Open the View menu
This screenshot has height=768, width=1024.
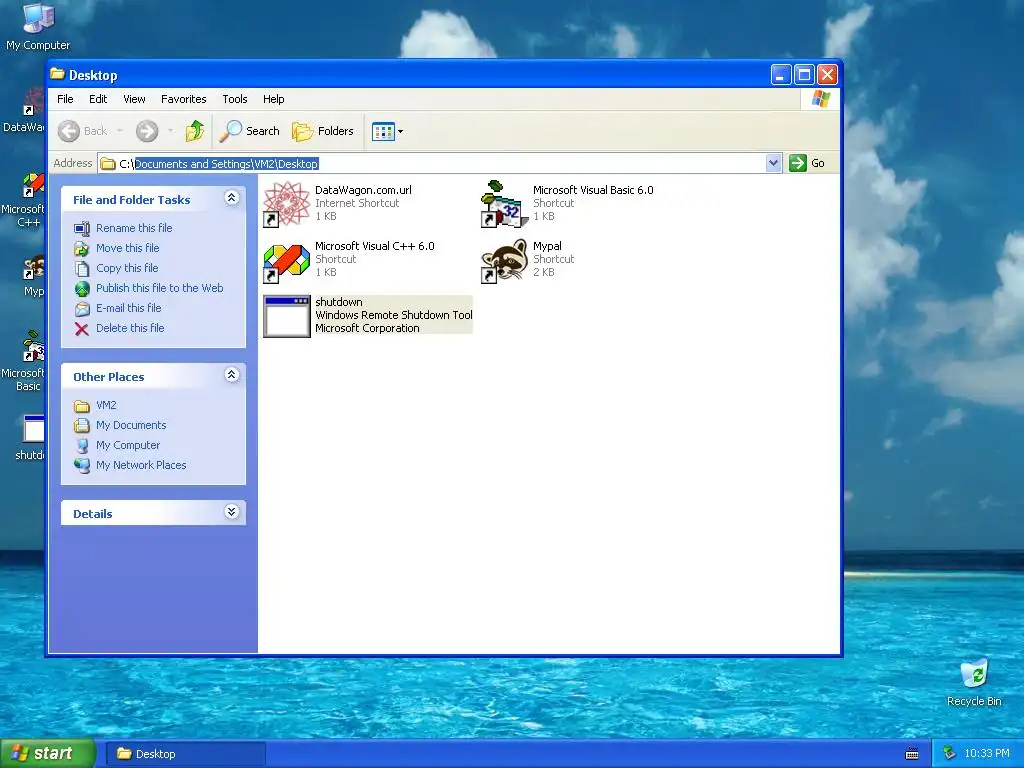click(x=134, y=99)
